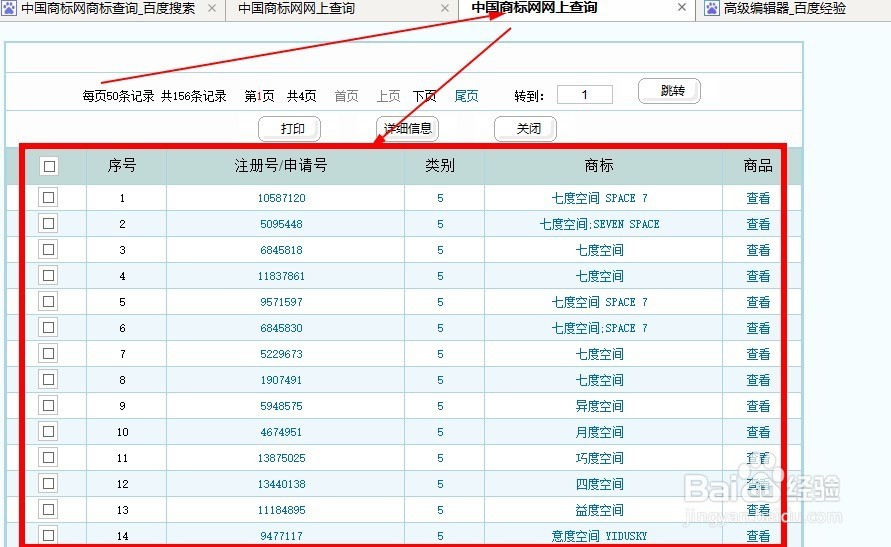The height and width of the screenshot is (547, 891).
Task: Open trademark 巧度空间
Action: click(599, 458)
